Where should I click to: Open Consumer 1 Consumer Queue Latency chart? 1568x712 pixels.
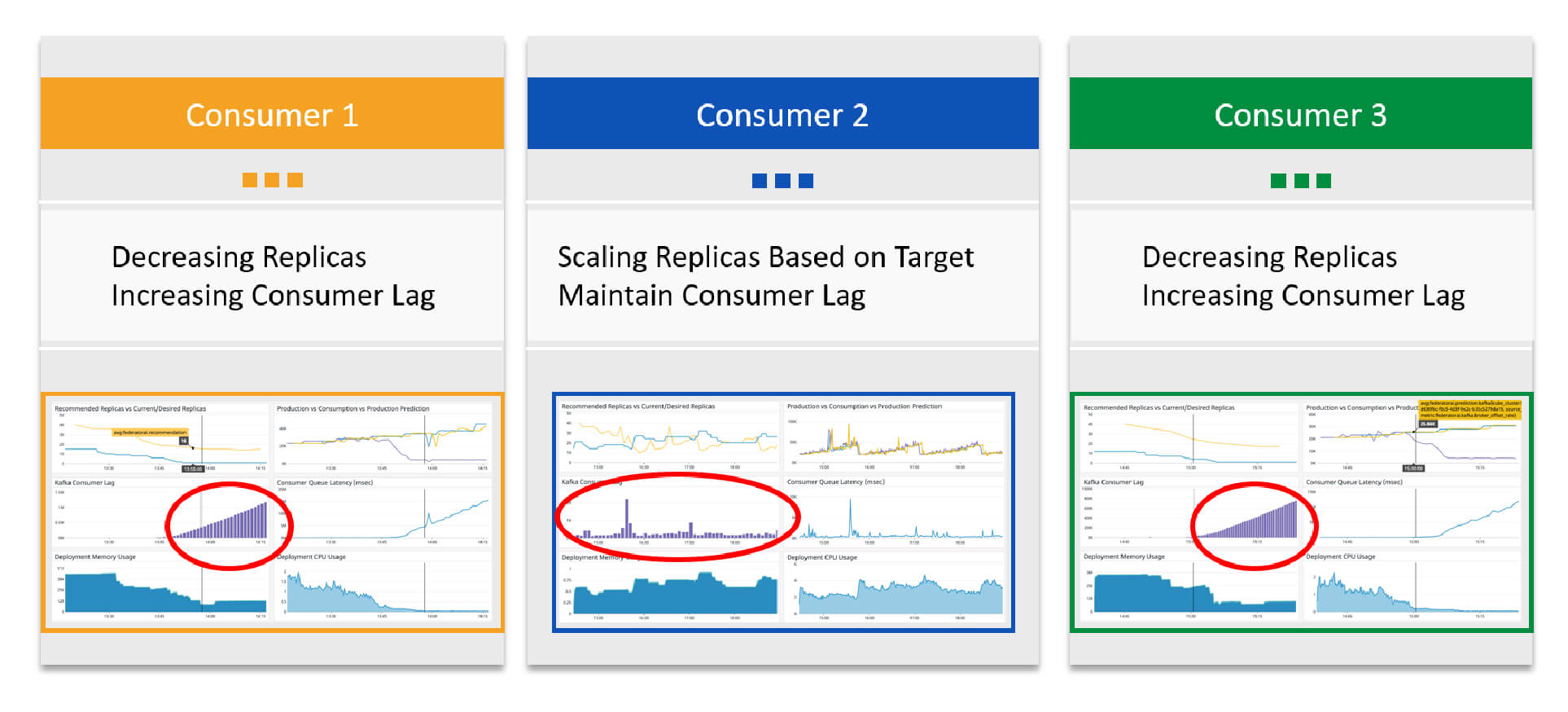pos(383,512)
